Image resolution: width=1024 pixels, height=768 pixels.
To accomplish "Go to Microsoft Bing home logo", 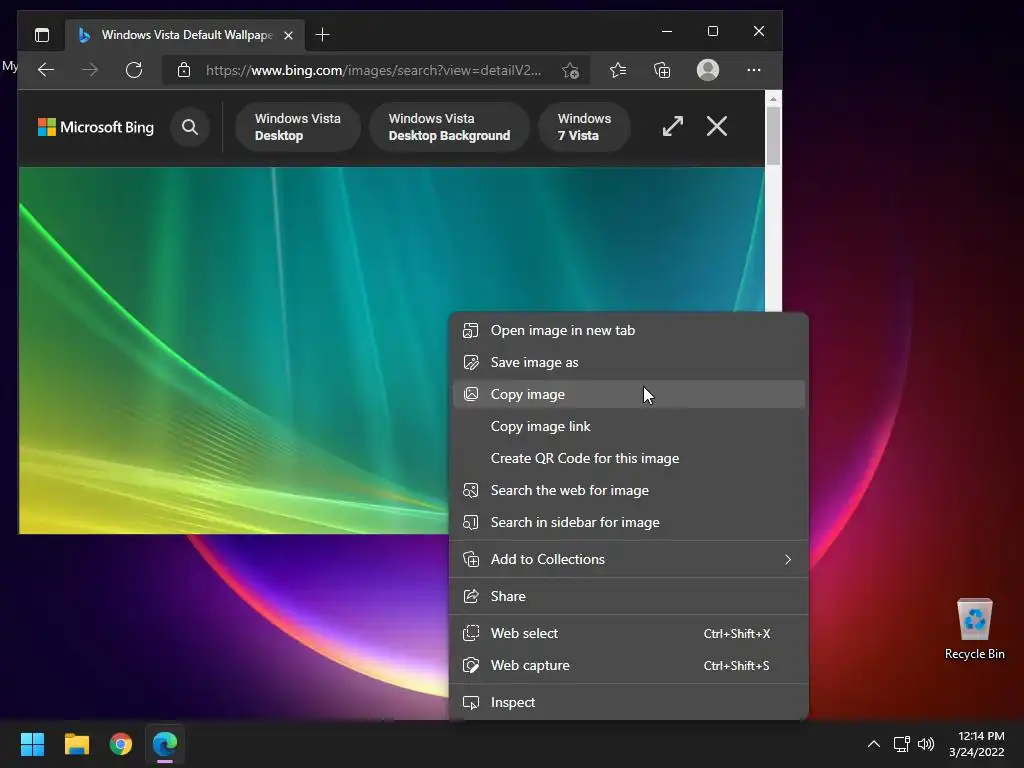I will (96, 127).
